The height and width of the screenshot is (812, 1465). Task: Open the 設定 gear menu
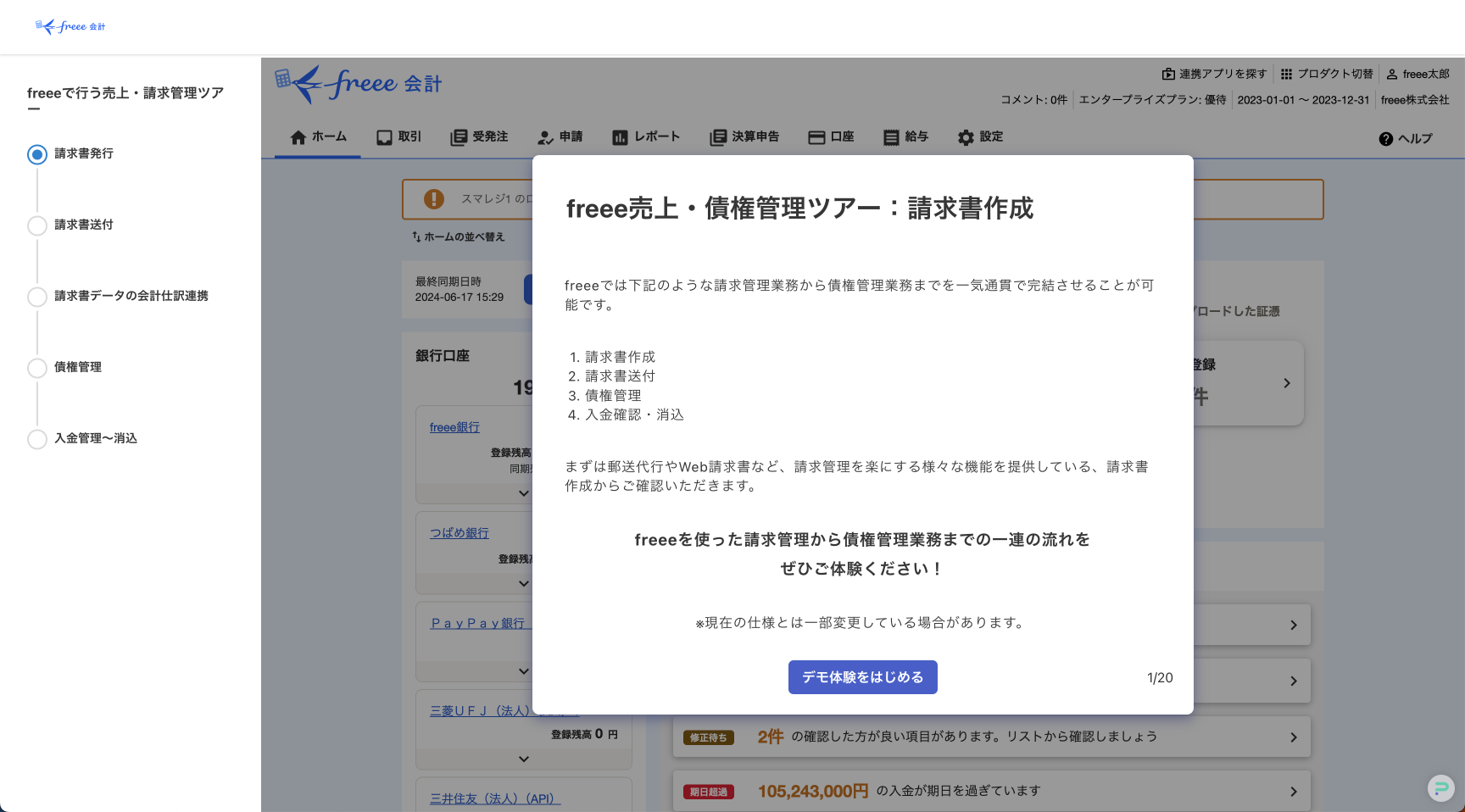pos(980,137)
